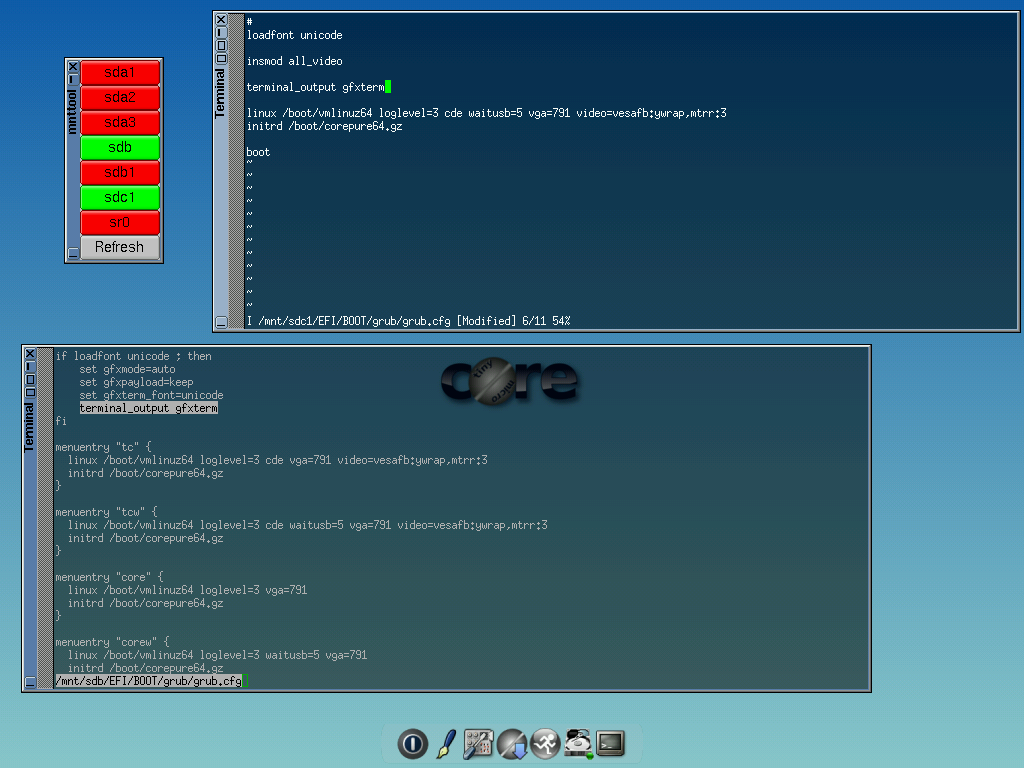Click 'terminal_output gfxterm' in the upper Terminal
Viewport: 1024px width, 768px height.
click(x=315, y=88)
